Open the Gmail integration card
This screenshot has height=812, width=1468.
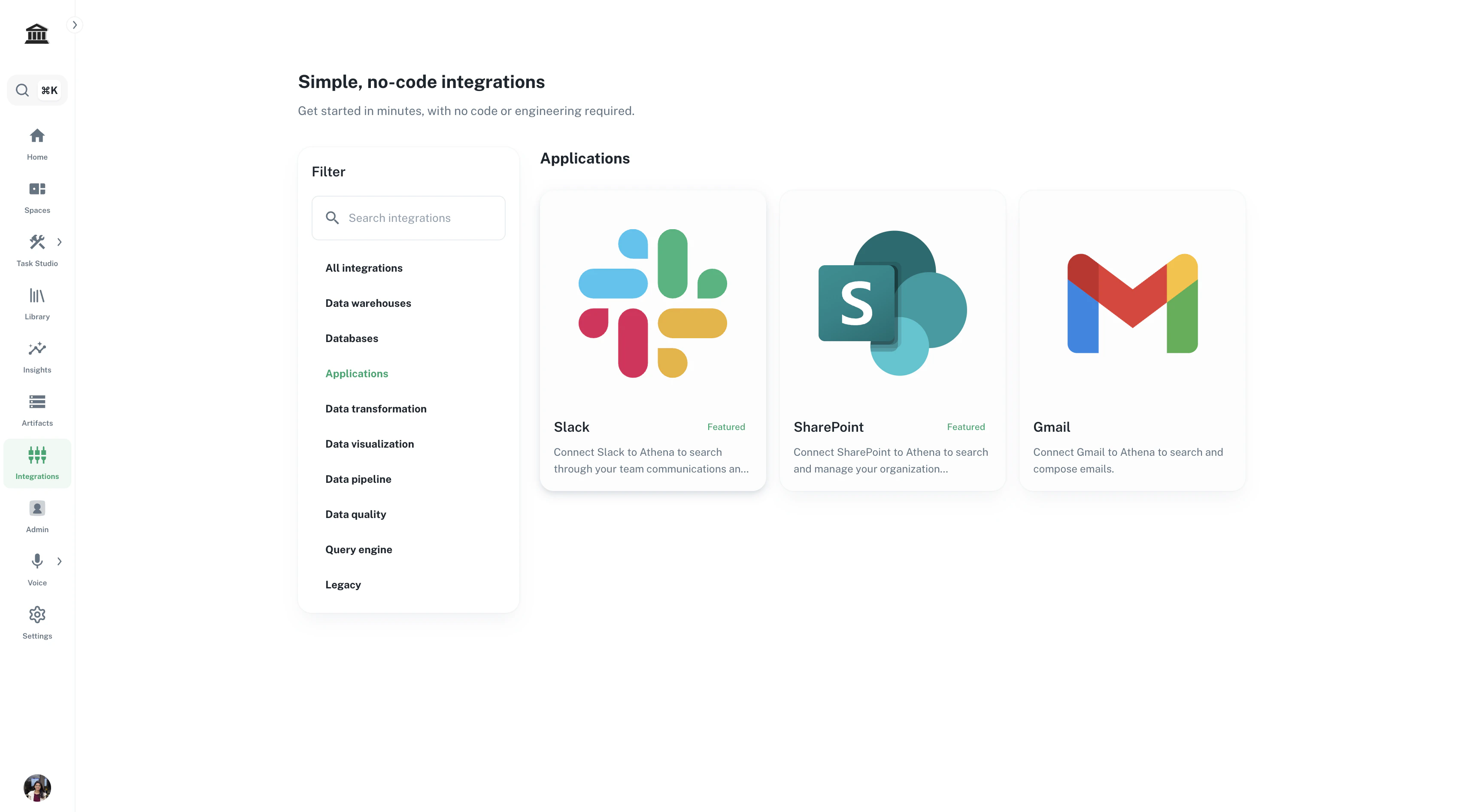1132,341
